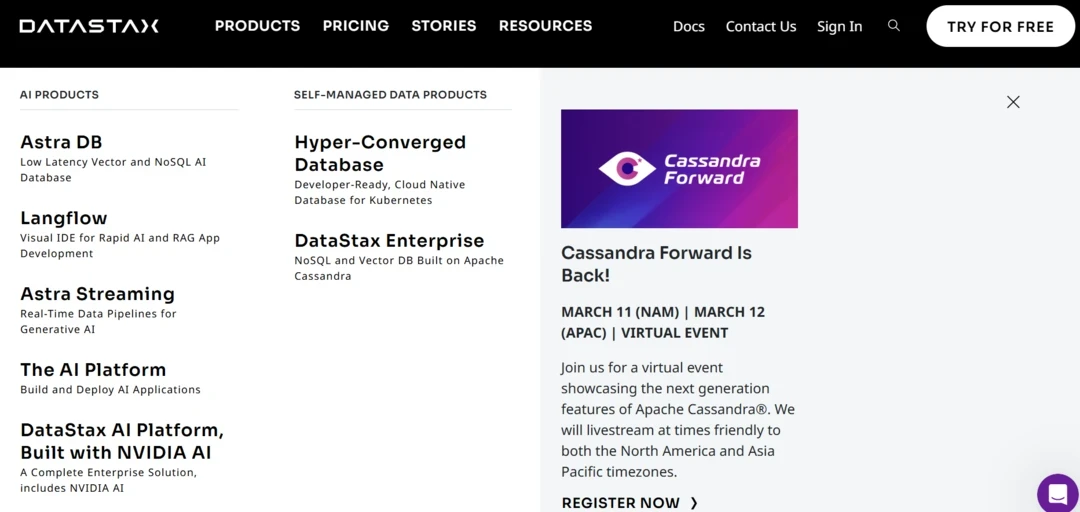Open Hyper-Converged Database product link
This screenshot has width=1080, height=512.
pyautogui.click(x=380, y=153)
